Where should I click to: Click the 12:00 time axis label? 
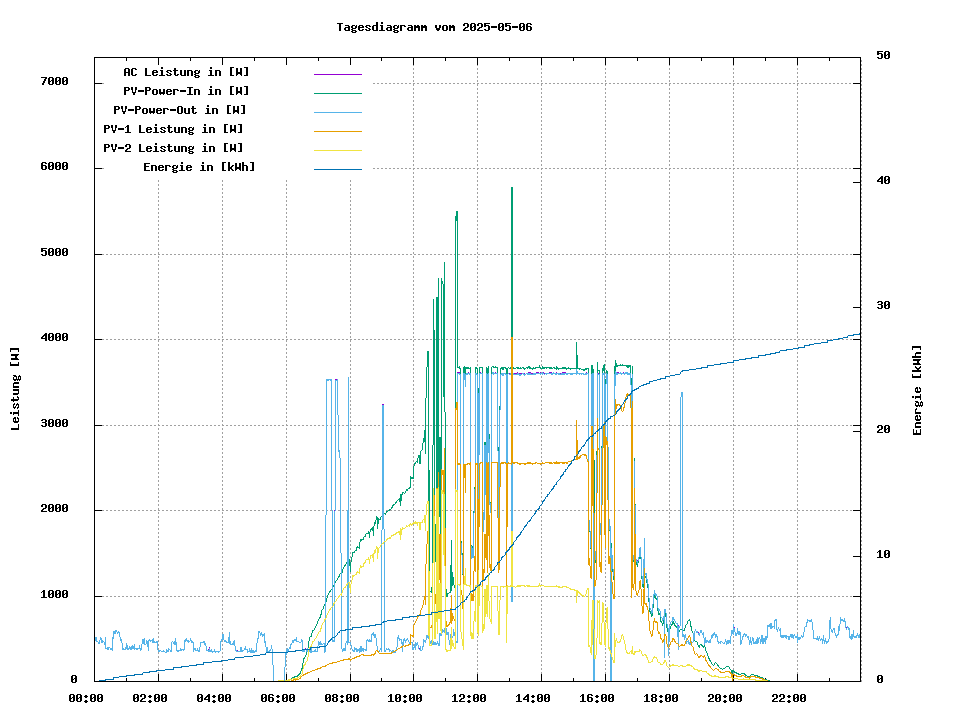[470, 698]
